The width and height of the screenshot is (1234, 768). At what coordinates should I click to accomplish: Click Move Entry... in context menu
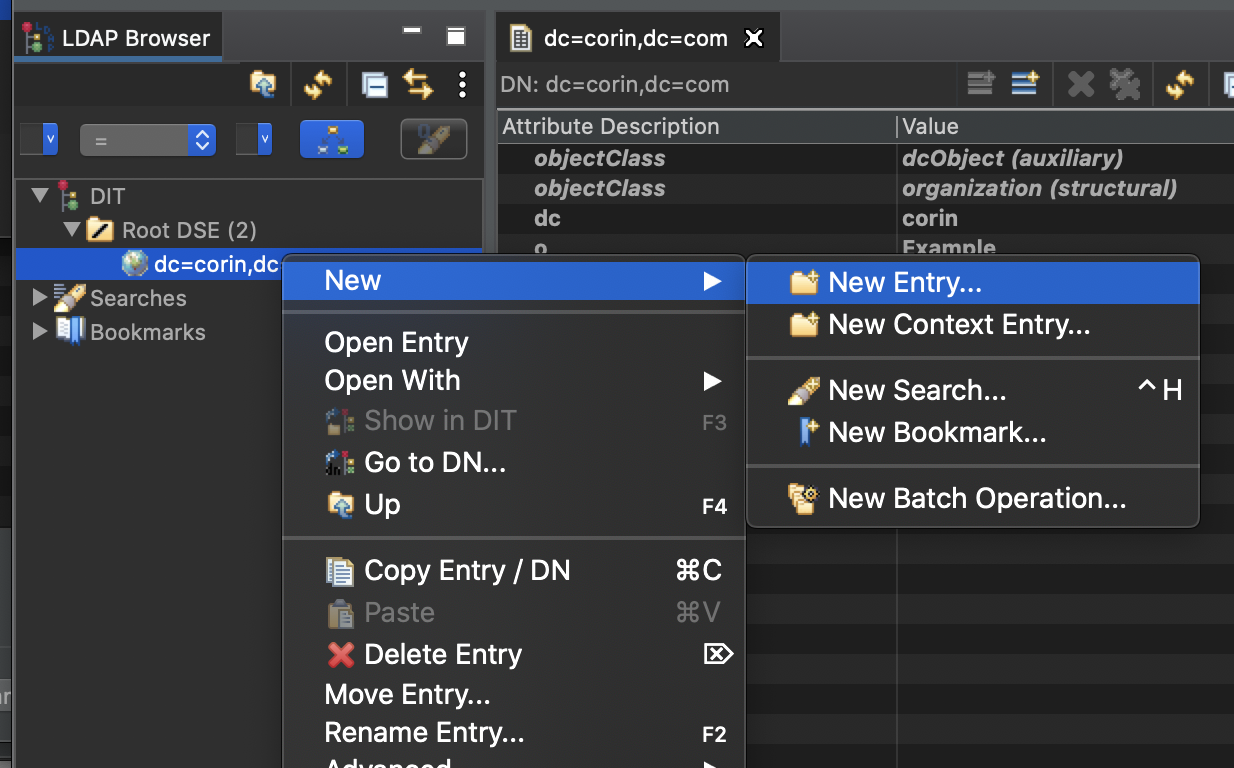[x=514, y=694]
